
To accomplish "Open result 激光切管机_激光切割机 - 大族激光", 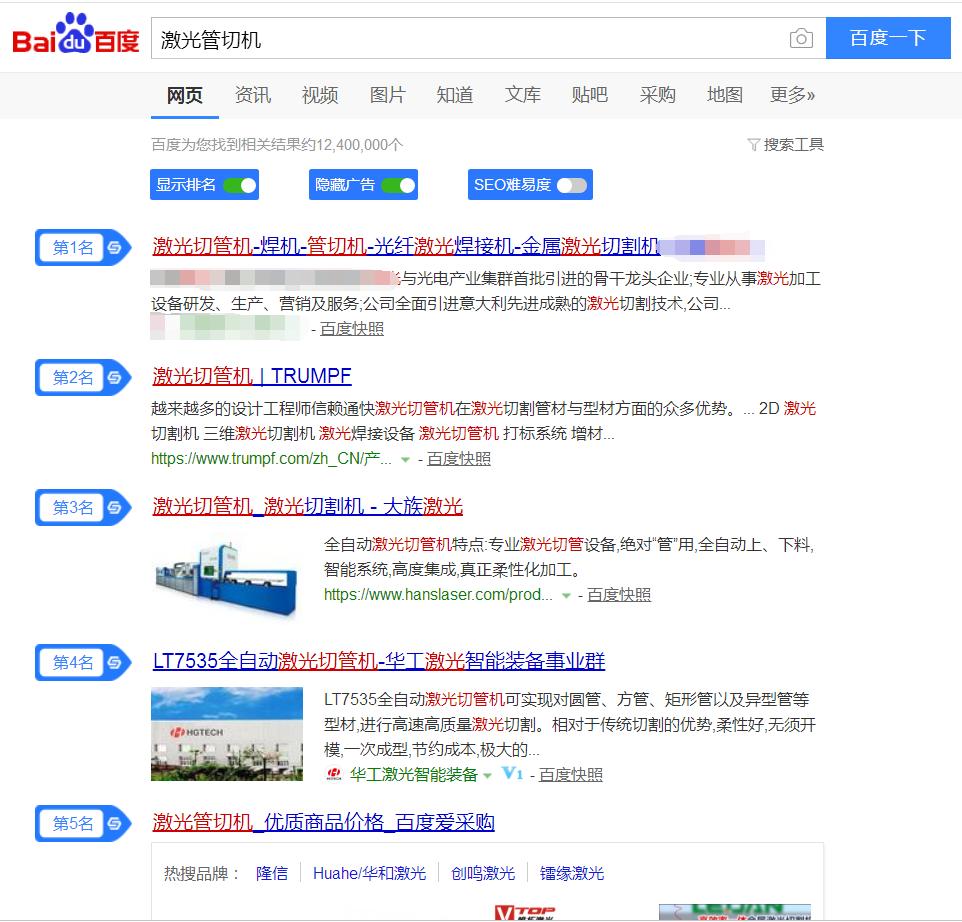I will [x=307, y=506].
